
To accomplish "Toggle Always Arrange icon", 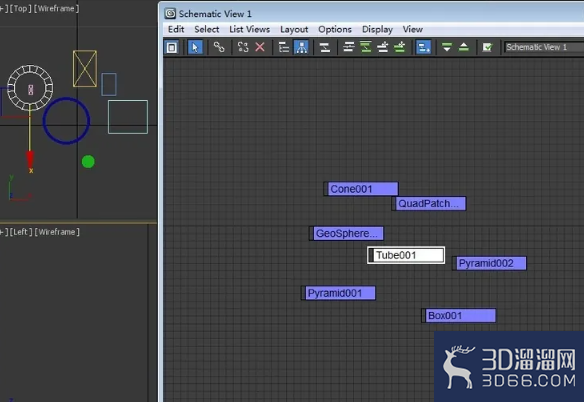I will pos(325,47).
